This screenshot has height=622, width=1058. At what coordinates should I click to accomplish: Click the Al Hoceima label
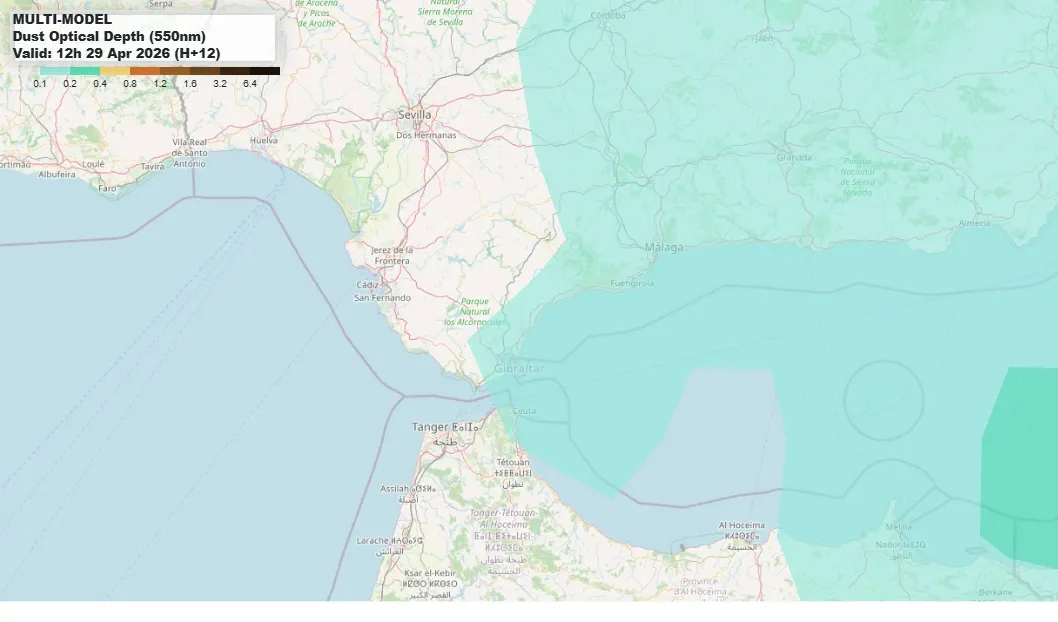pos(741,524)
